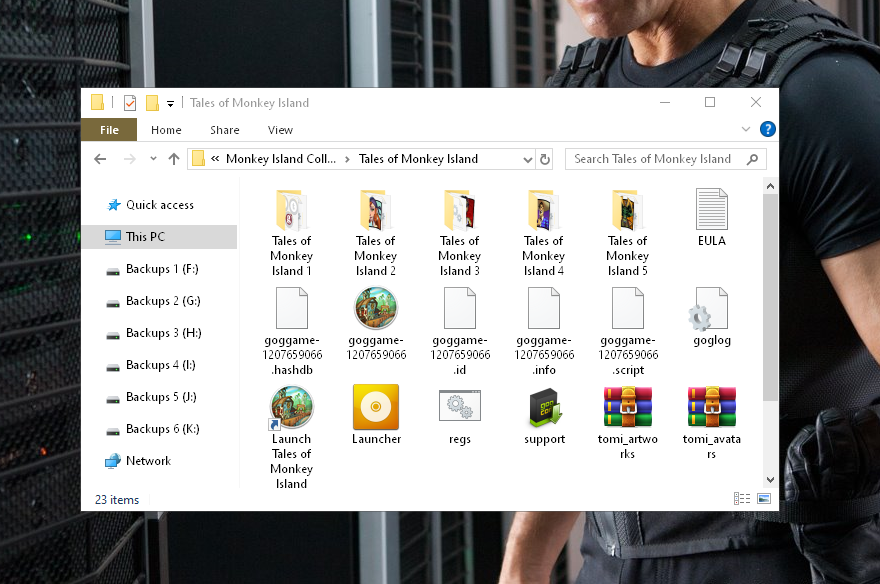Image resolution: width=880 pixels, height=584 pixels.
Task: Click the Forward navigation arrow
Action: click(130, 159)
